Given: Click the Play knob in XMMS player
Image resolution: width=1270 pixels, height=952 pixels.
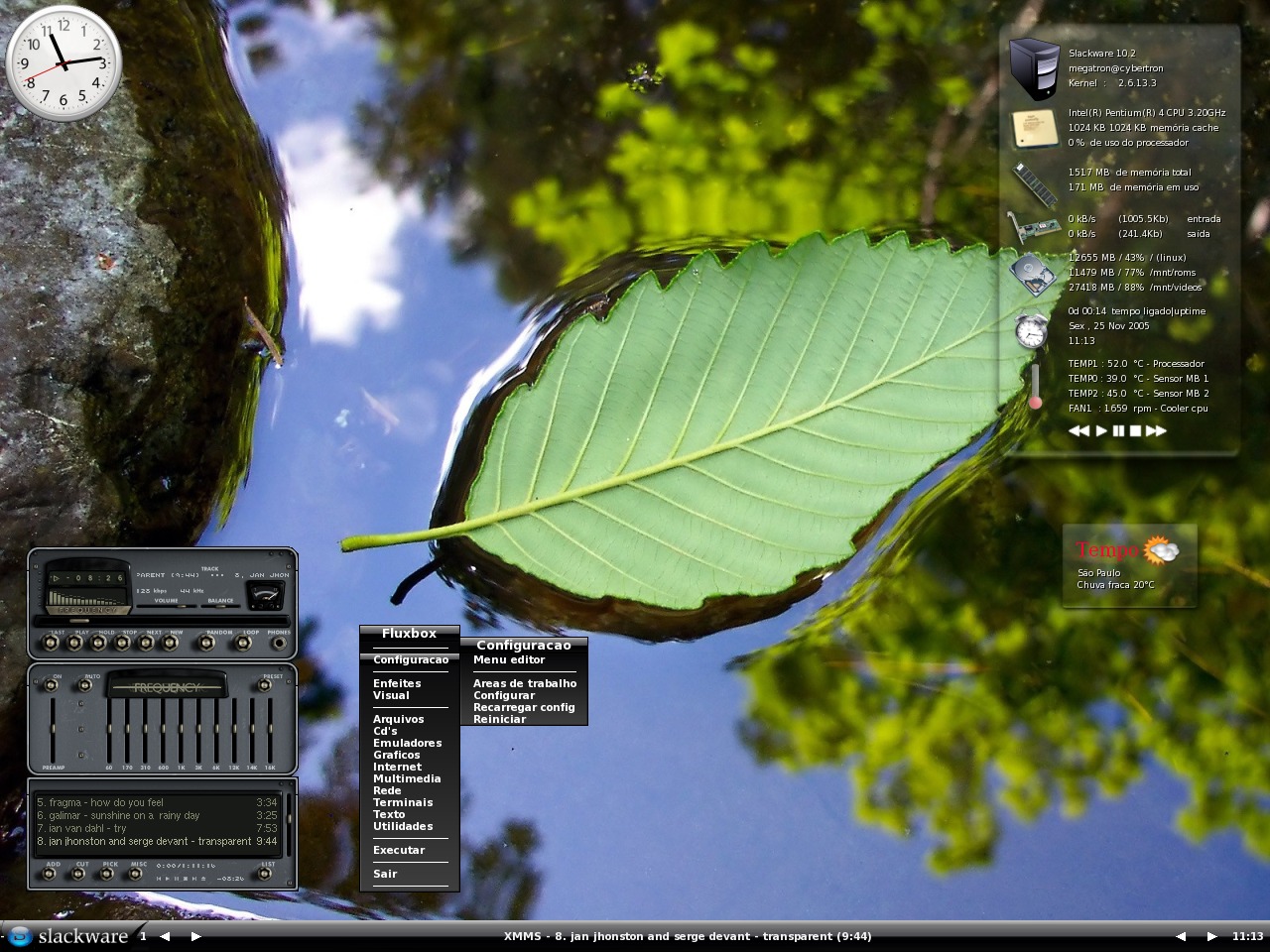Looking at the screenshot, I should [74, 643].
